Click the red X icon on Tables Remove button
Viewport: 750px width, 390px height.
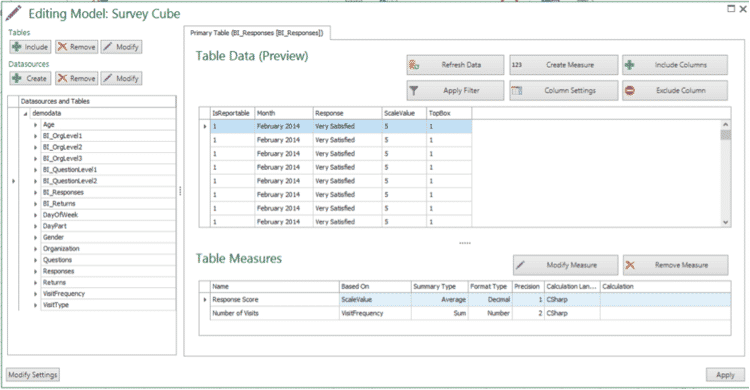(62, 47)
